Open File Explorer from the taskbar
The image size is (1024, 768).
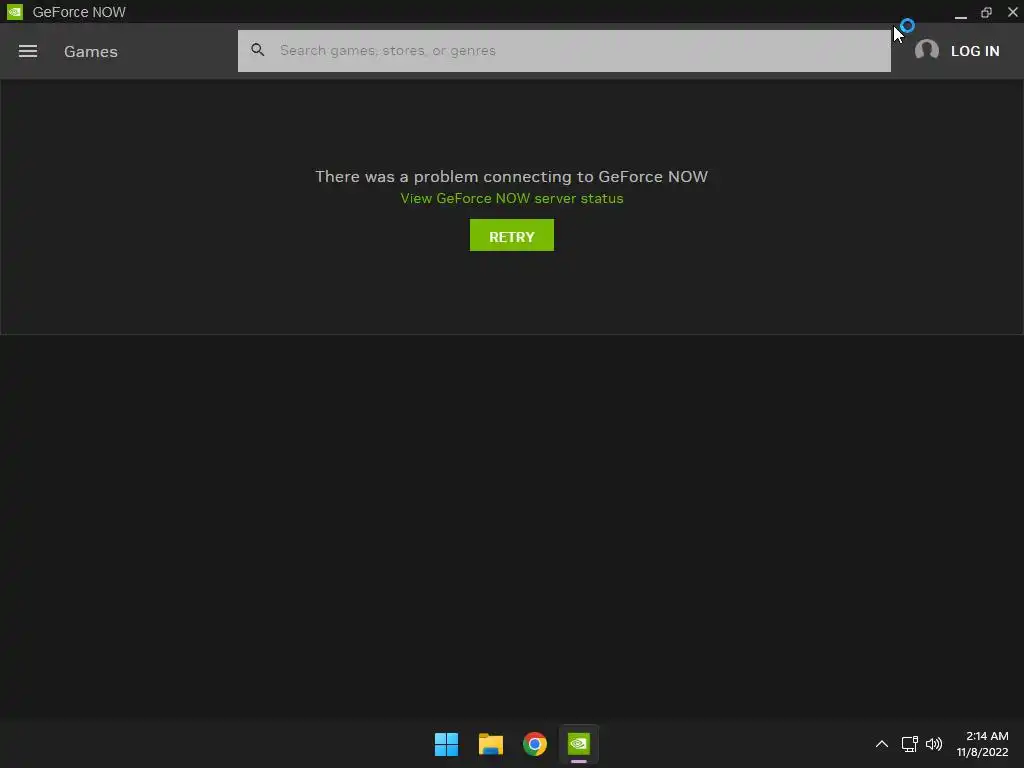490,744
